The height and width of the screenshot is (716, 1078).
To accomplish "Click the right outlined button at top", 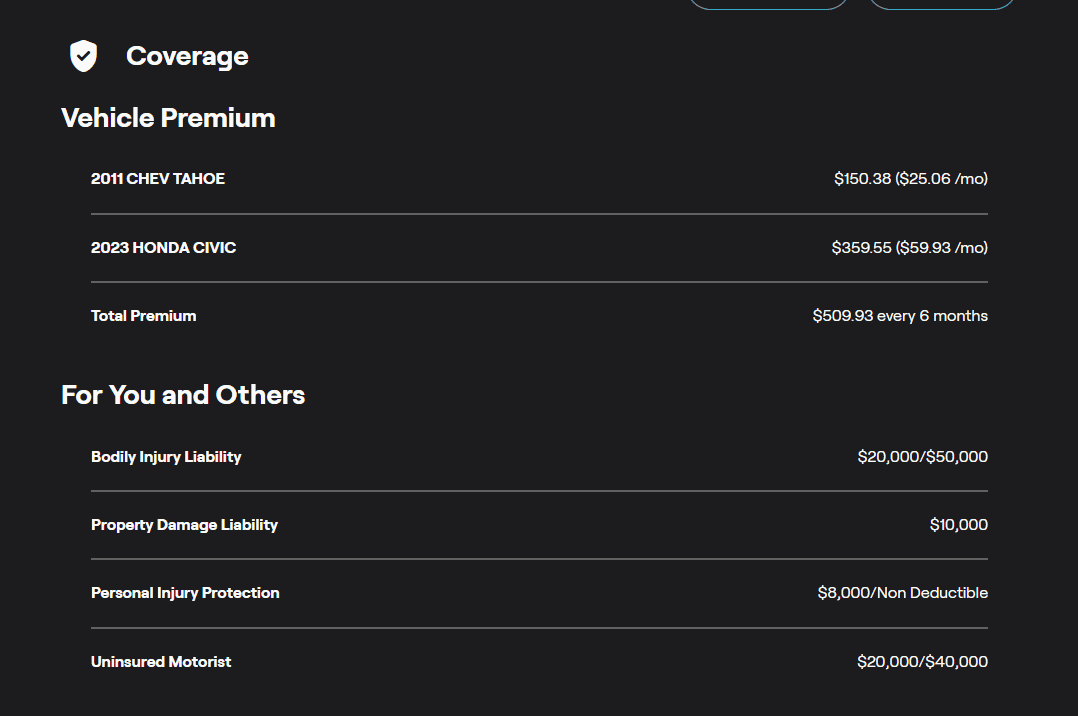I will [x=941, y=3].
